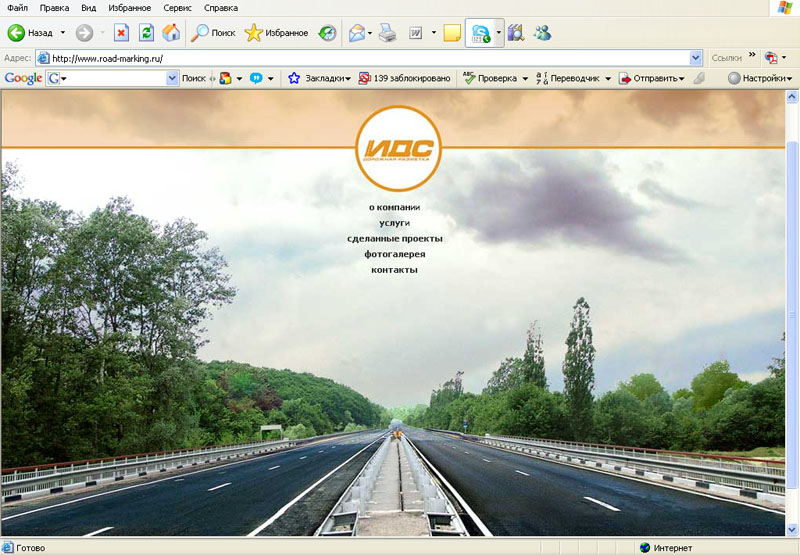Run Проверка spell check button

(x=490, y=78)
